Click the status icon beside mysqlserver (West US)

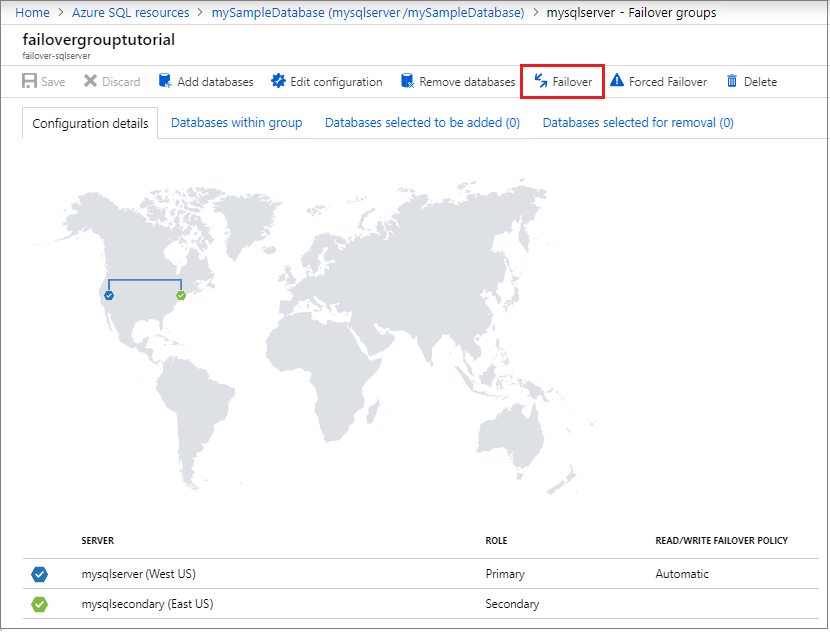pos(38,574)
